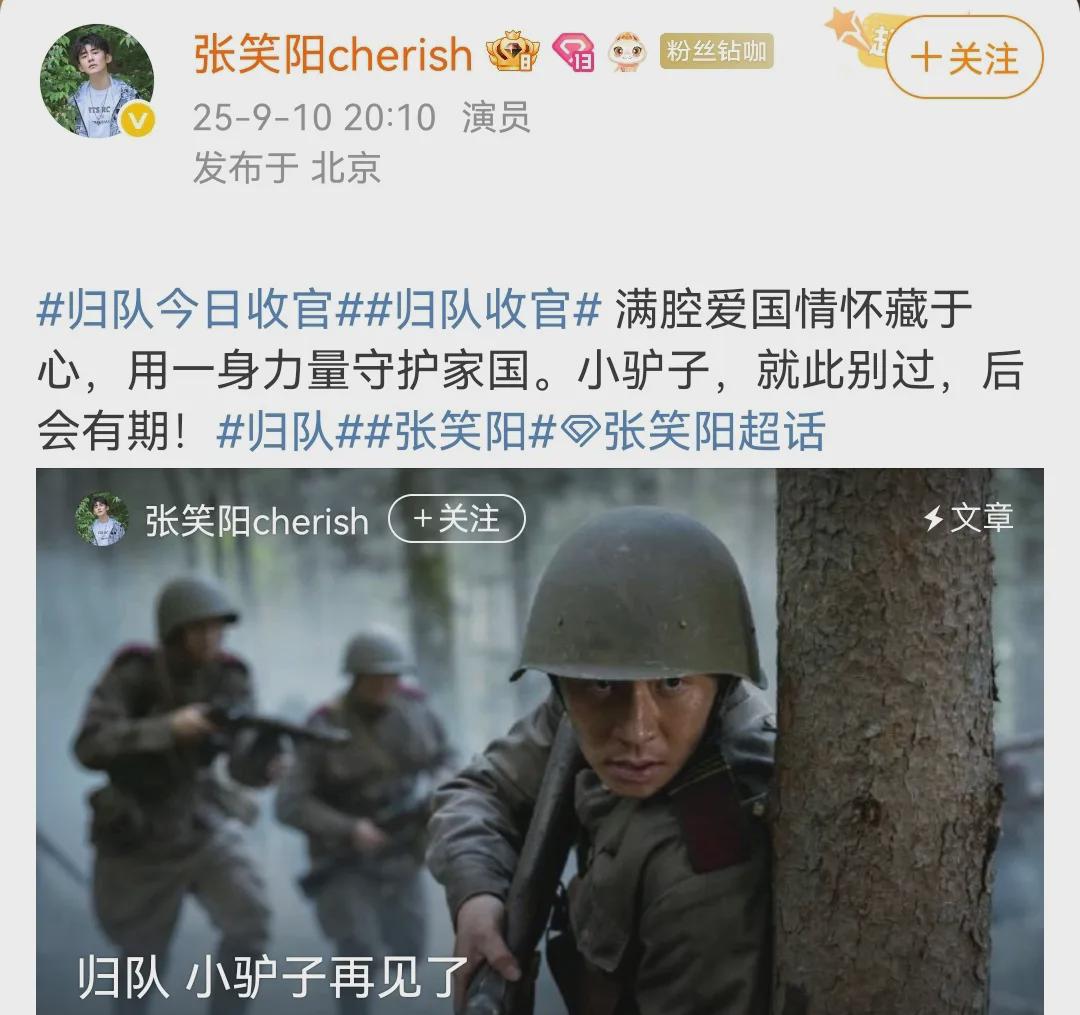Open the 粉丝钻咖 fan badge
Screen dimensions: 1080x1015
tap(716, 52)
